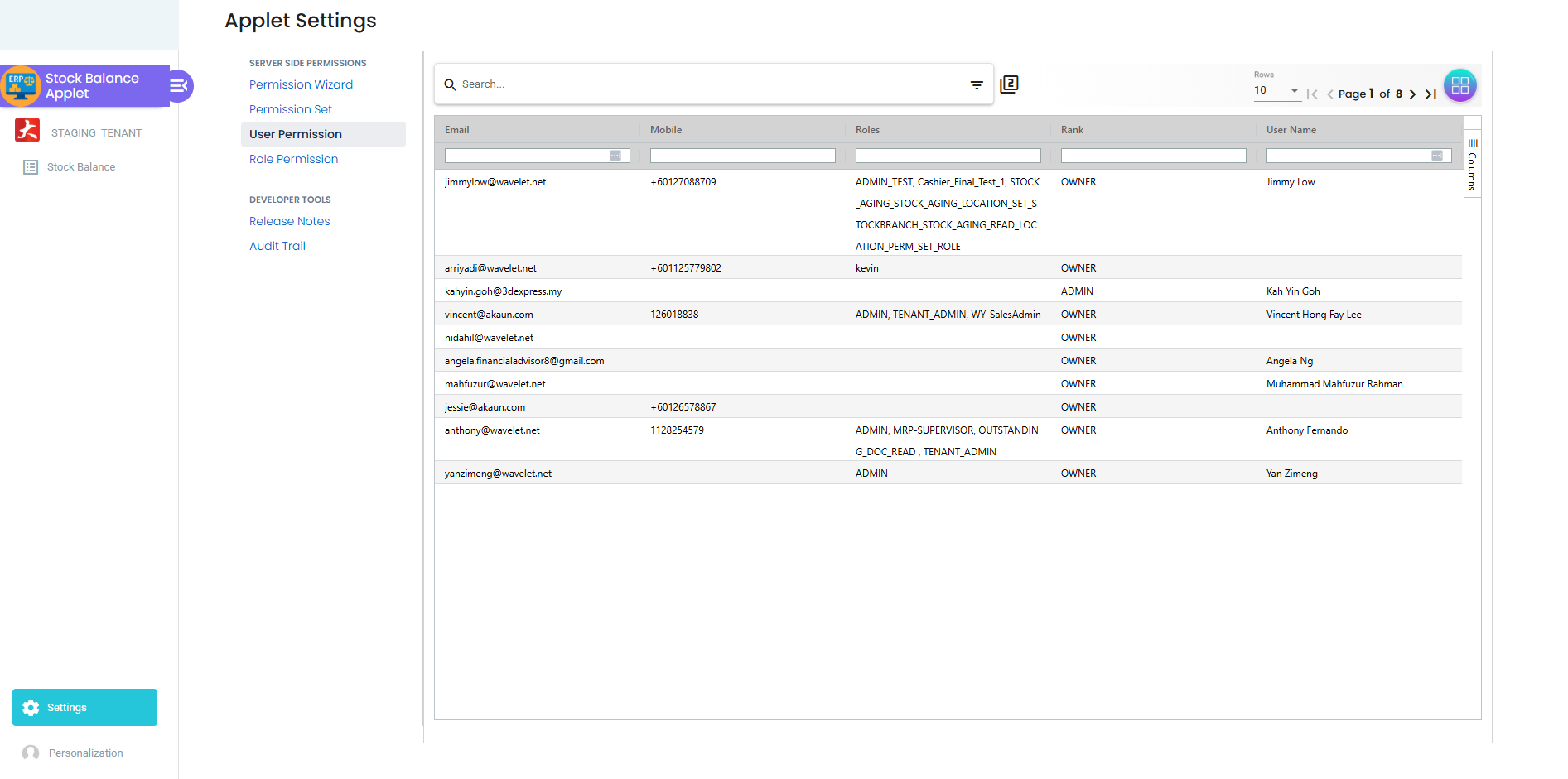Expand the Columns panel on right edge
Viewport: 1568px width, 779px height.
pyautogui.click(x=1472, y=164)
